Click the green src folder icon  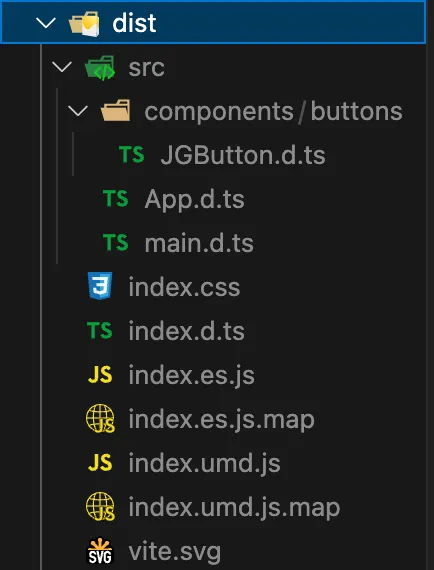(100, 68)
